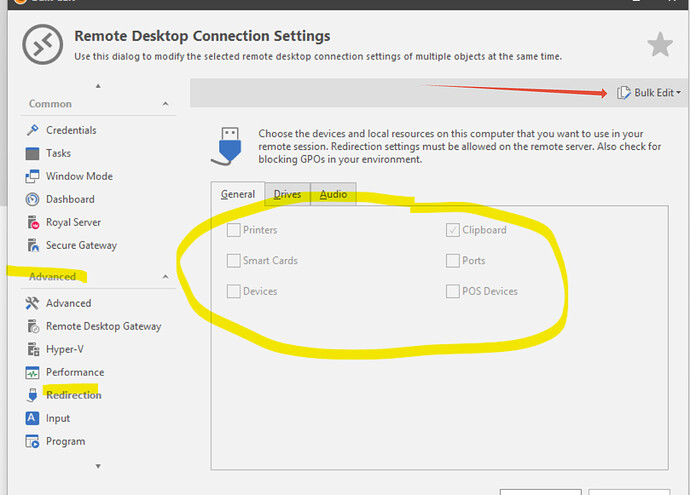Screen dimensions: 690x495
Task: Enable POS Devices redirection checkbox
Action: coord(453,292)
